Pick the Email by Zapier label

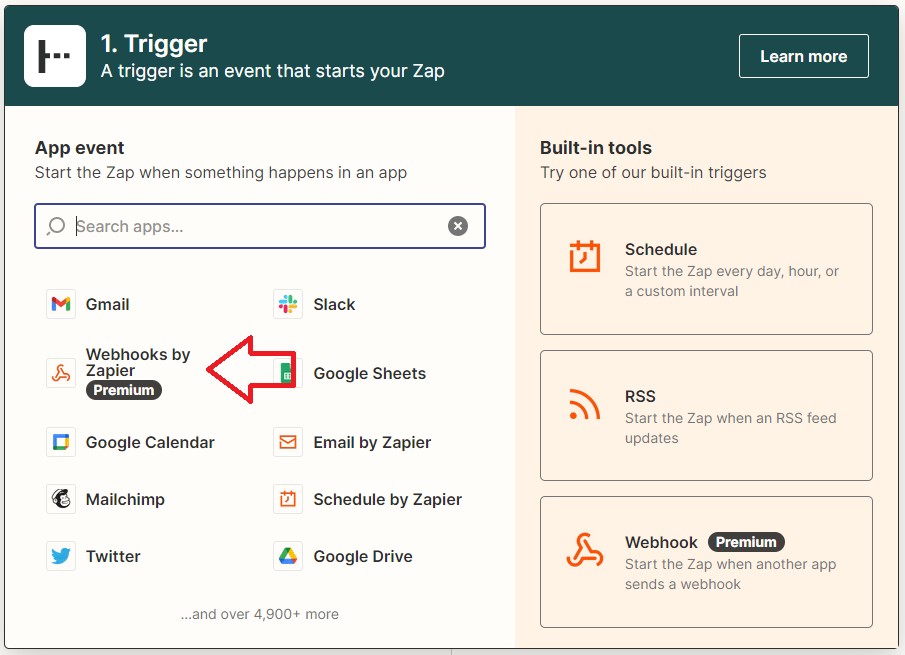point(372,442)
